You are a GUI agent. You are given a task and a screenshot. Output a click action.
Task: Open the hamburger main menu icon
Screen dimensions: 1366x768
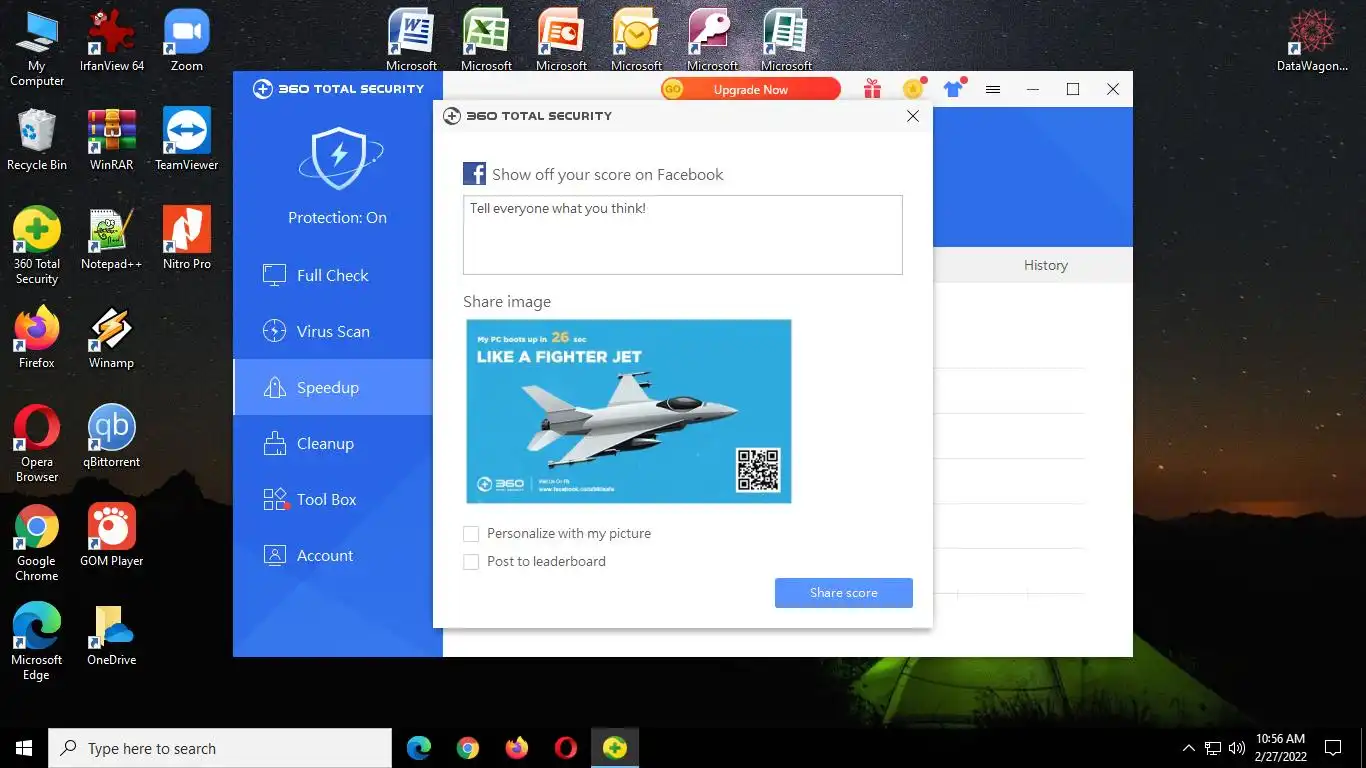(x=993, y=89)
